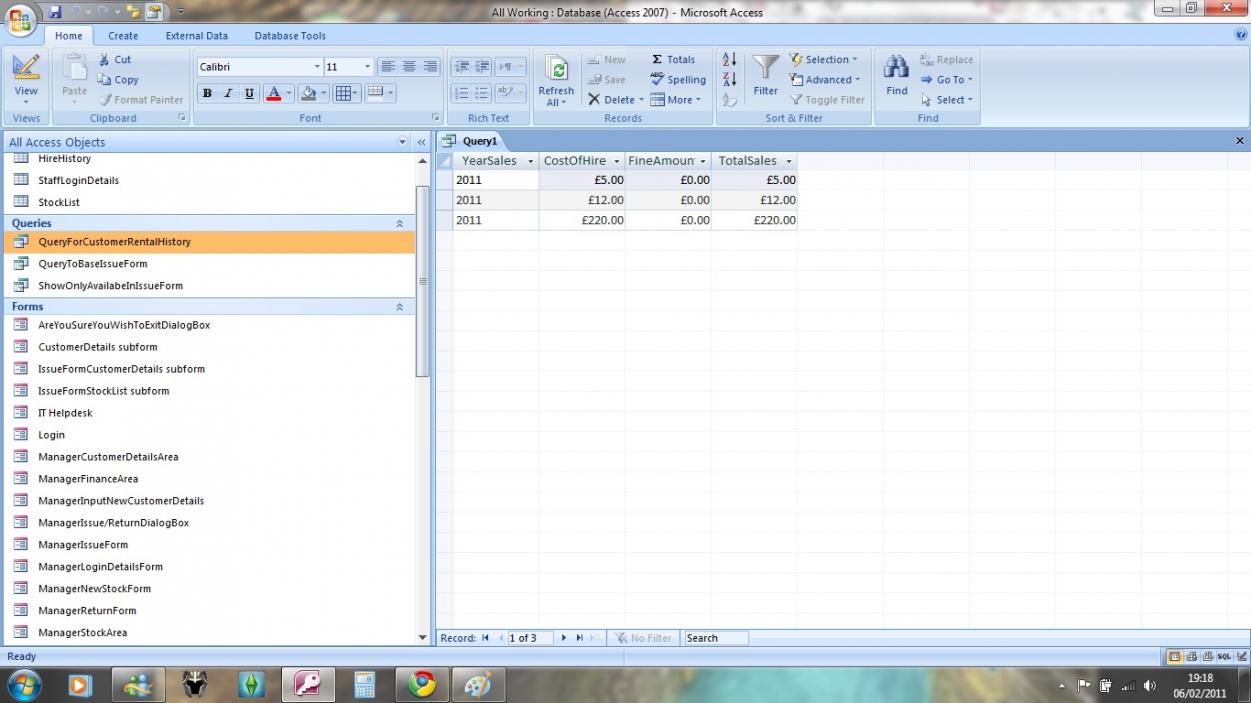Click the current record number field
Screen dimensions: 1251x703
531,638
